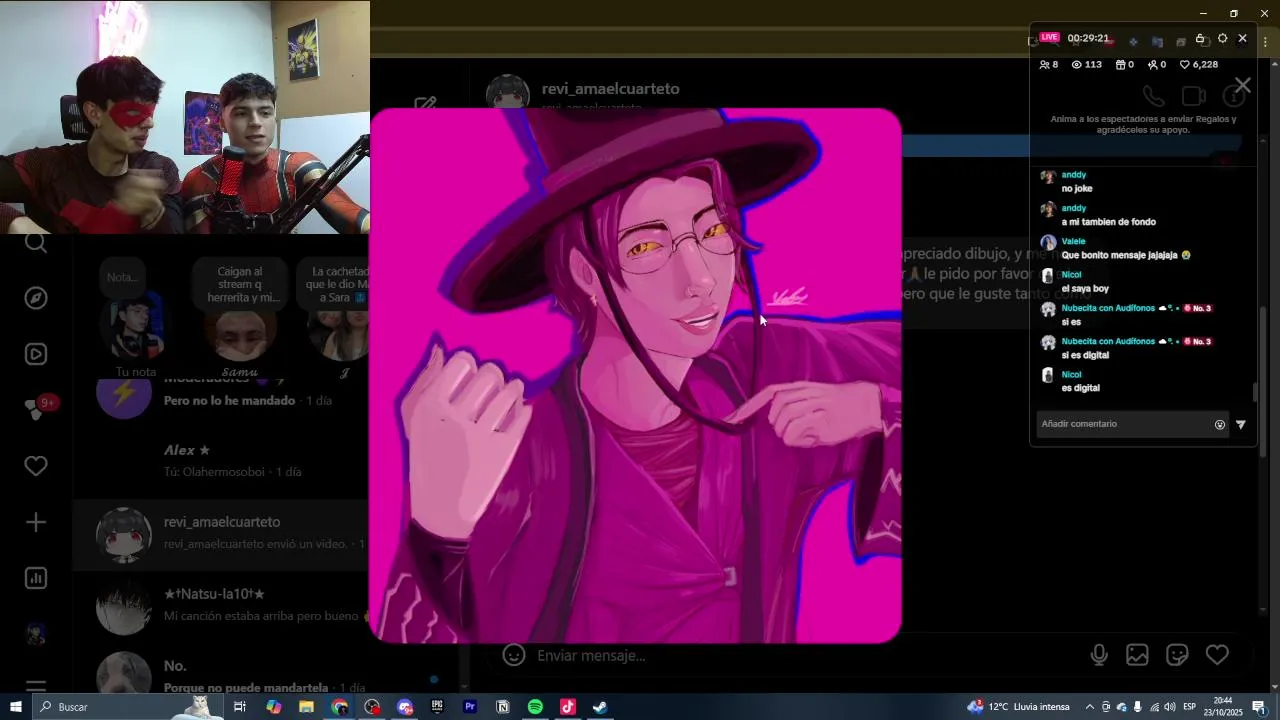The width and height of the screenshot is (1280, 720).
Task: Open the profile avatar in sidebar
Action: (x=36, y=634)
